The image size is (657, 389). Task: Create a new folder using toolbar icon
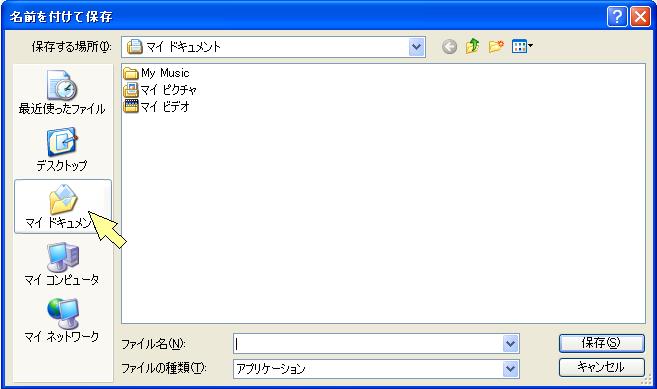[x=496, y=46]
